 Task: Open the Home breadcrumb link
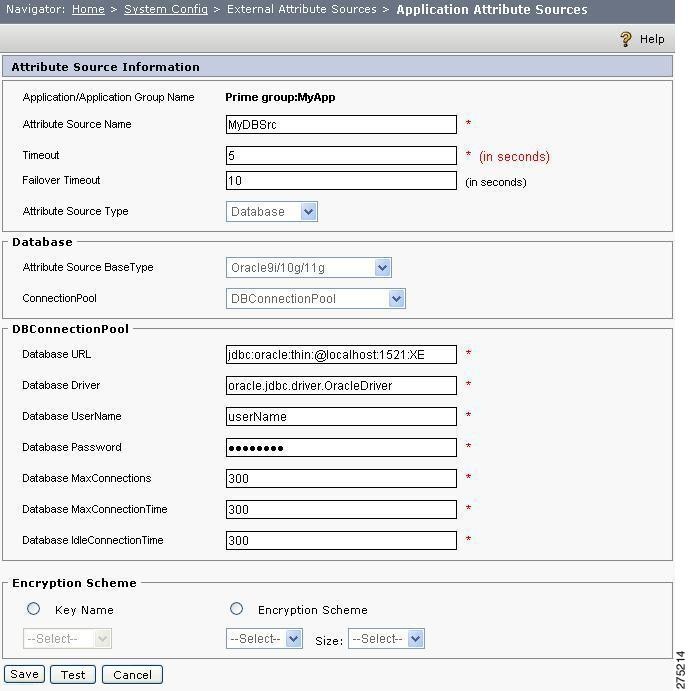click(x=88, y=9)
